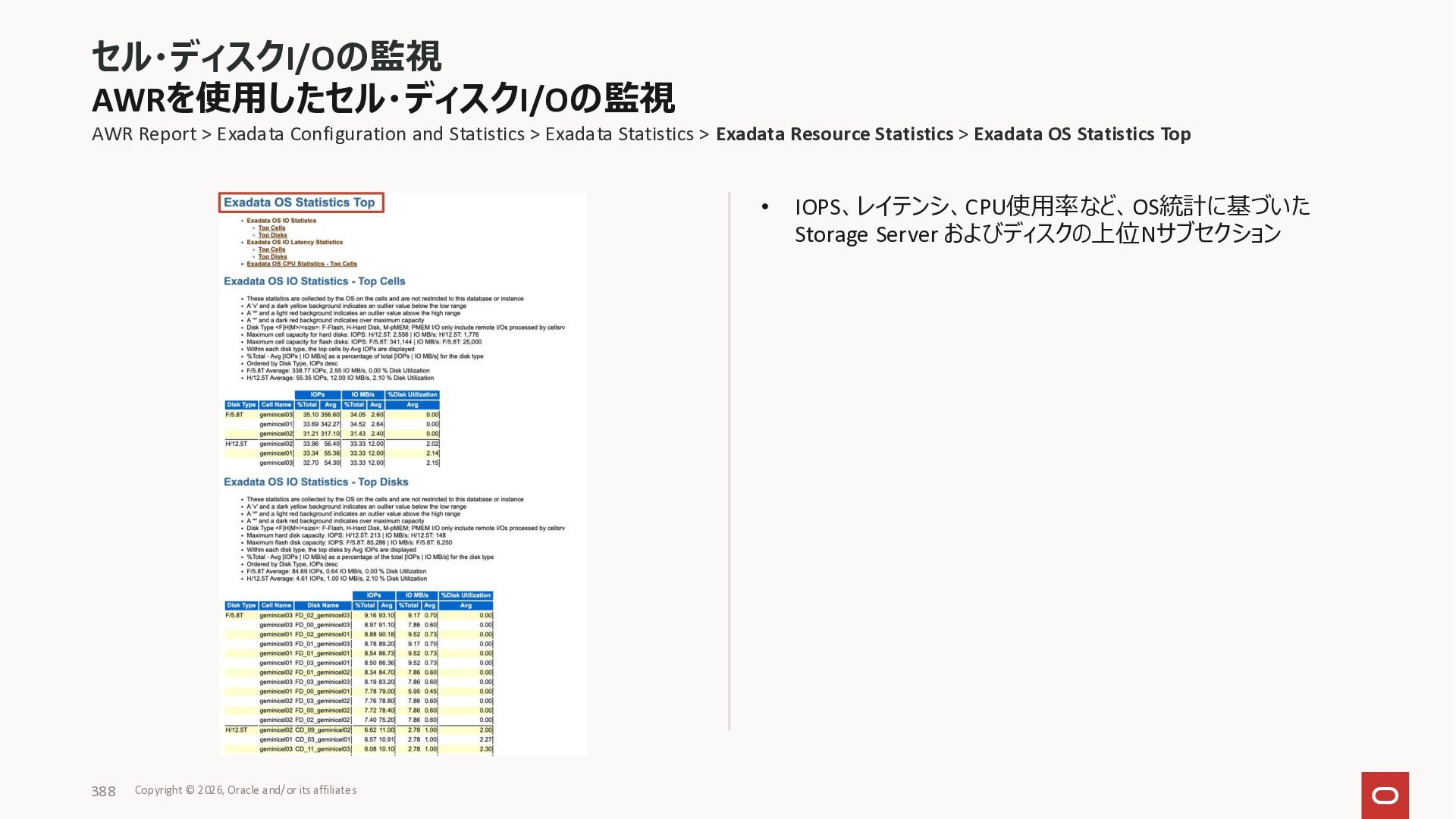Screen dimensions: 1456x819
Task: Open Top Disks link under IO Latency Statistics
Action: [x=272, y=256]
